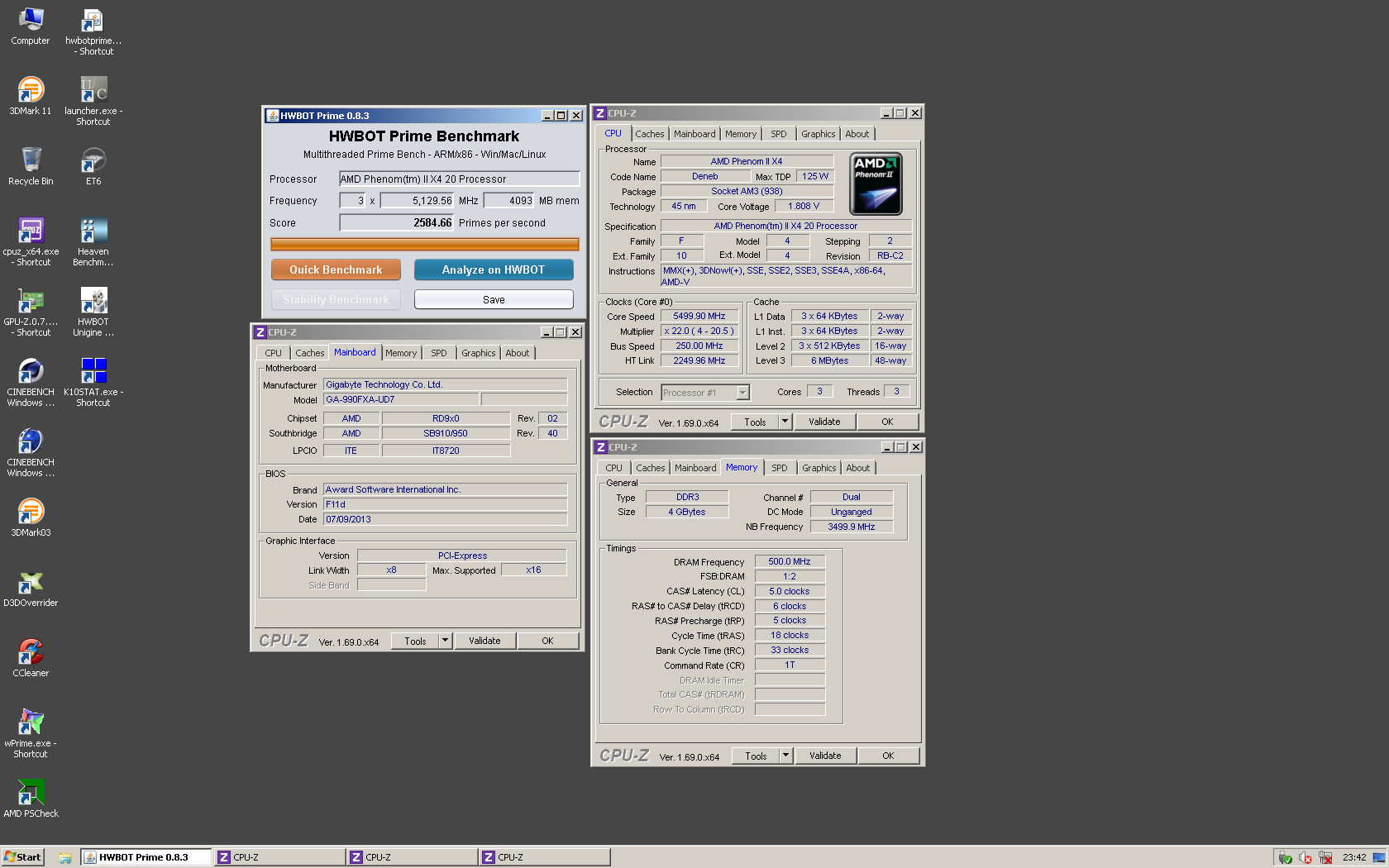The width and height of the screenshot is (1389, 868).
Task: Start the Quick Benchmark
Action: coord(336,269)
